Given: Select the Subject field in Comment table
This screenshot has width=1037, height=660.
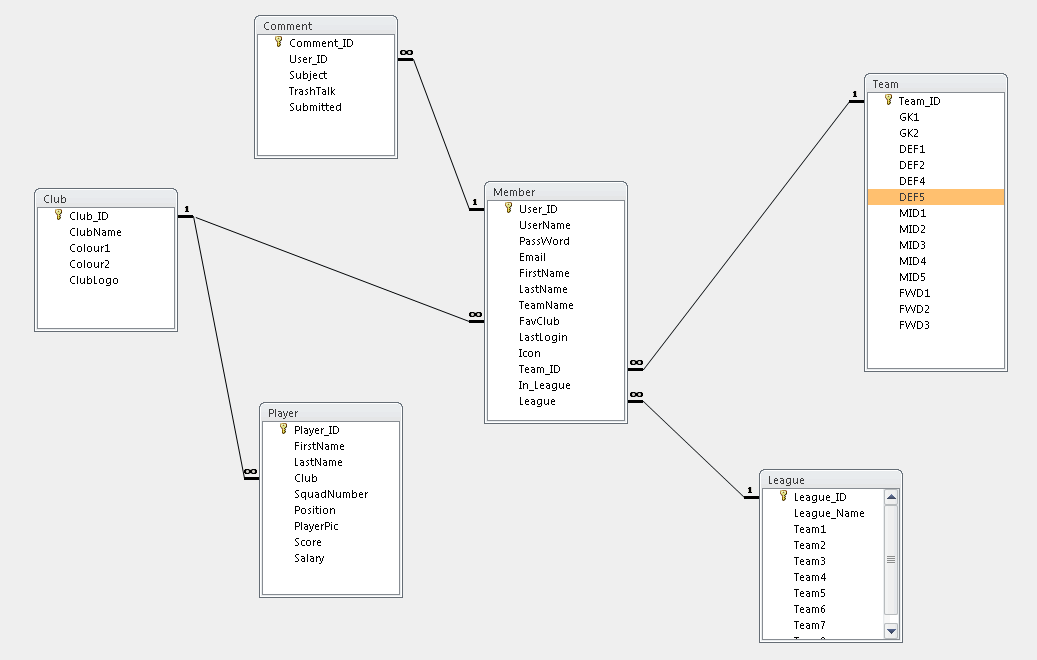Looking at the screenshot, I should click(308, 75).
